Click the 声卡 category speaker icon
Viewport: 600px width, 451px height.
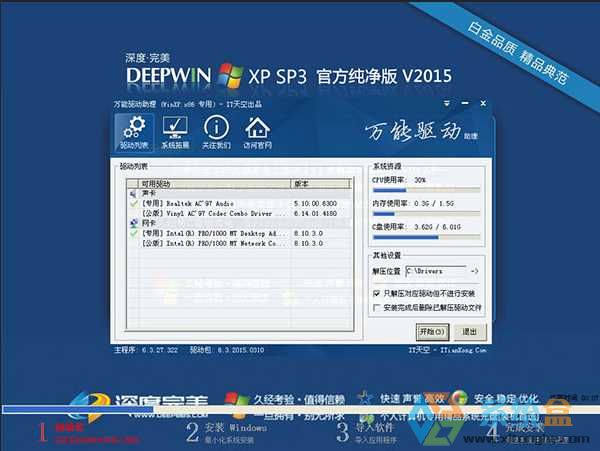tap(133, 194)
